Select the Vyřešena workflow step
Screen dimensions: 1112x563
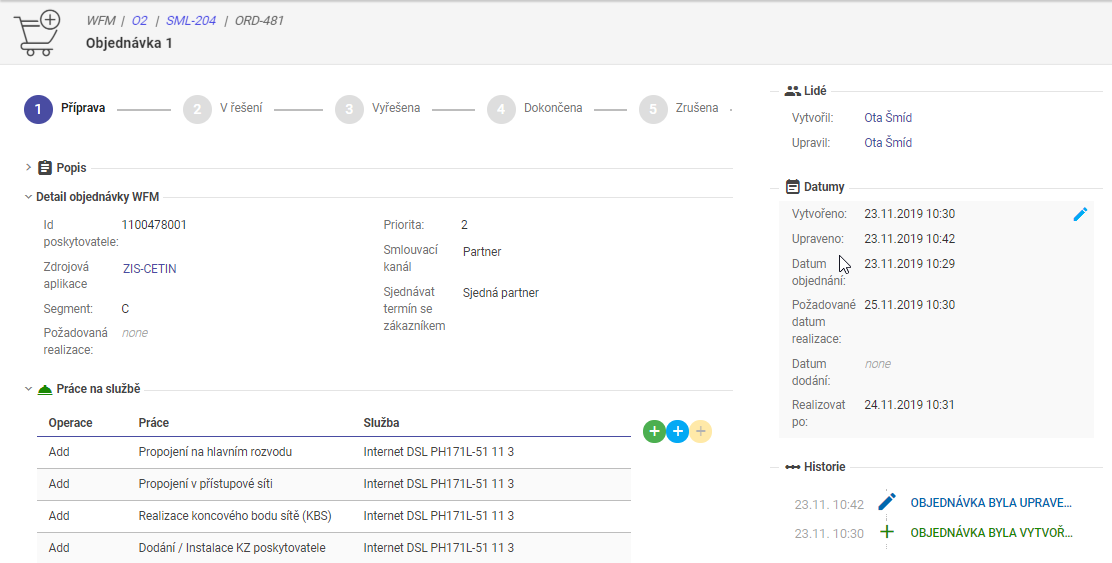(x=377, y=109)
